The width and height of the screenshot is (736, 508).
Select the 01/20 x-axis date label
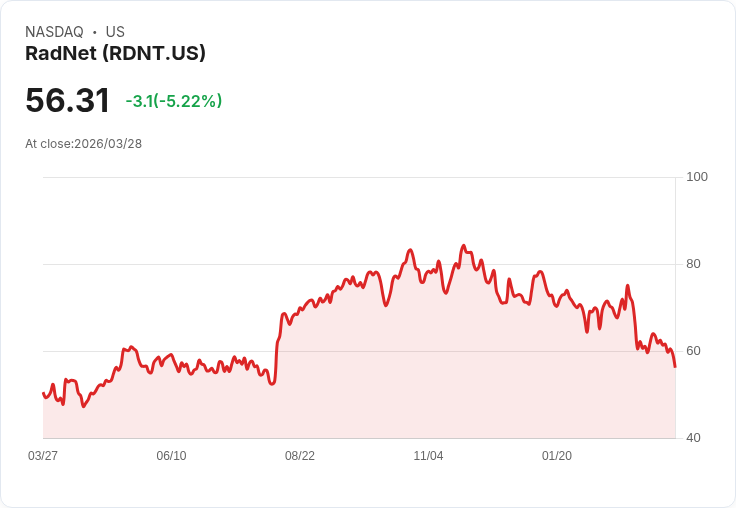point(557,455)
